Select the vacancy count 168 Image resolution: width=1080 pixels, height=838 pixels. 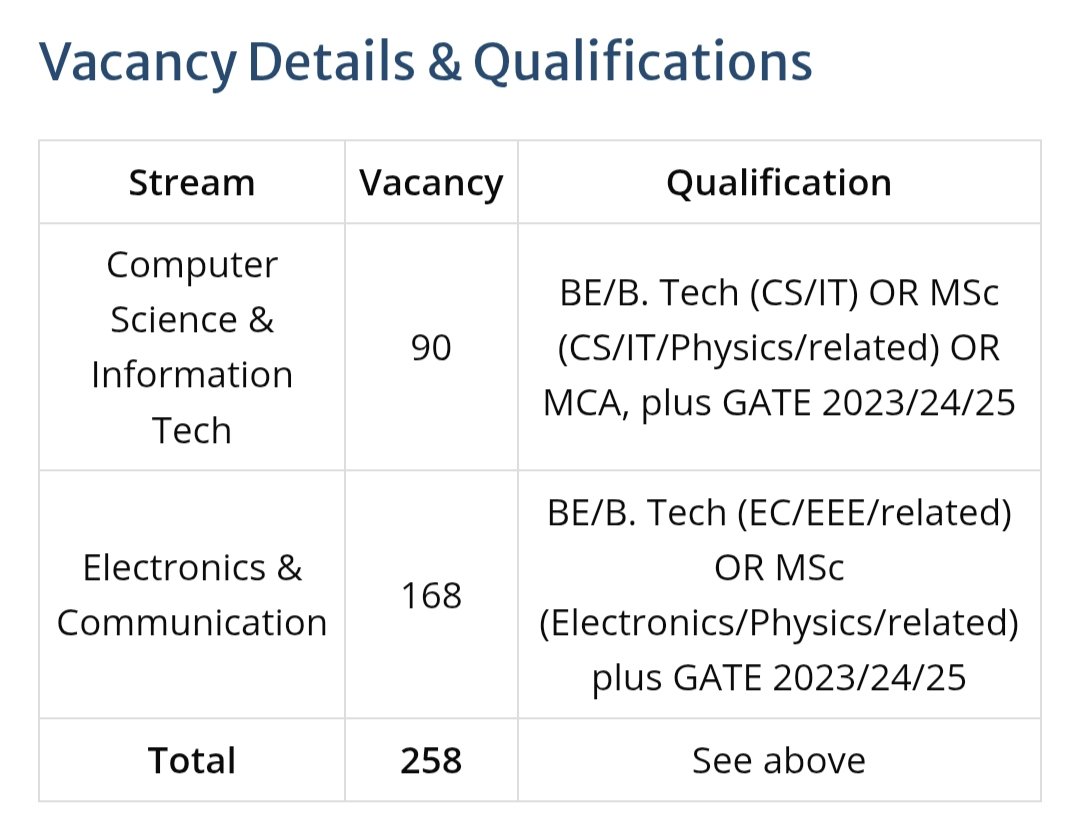pyautogui.click(x=431, y=596)
